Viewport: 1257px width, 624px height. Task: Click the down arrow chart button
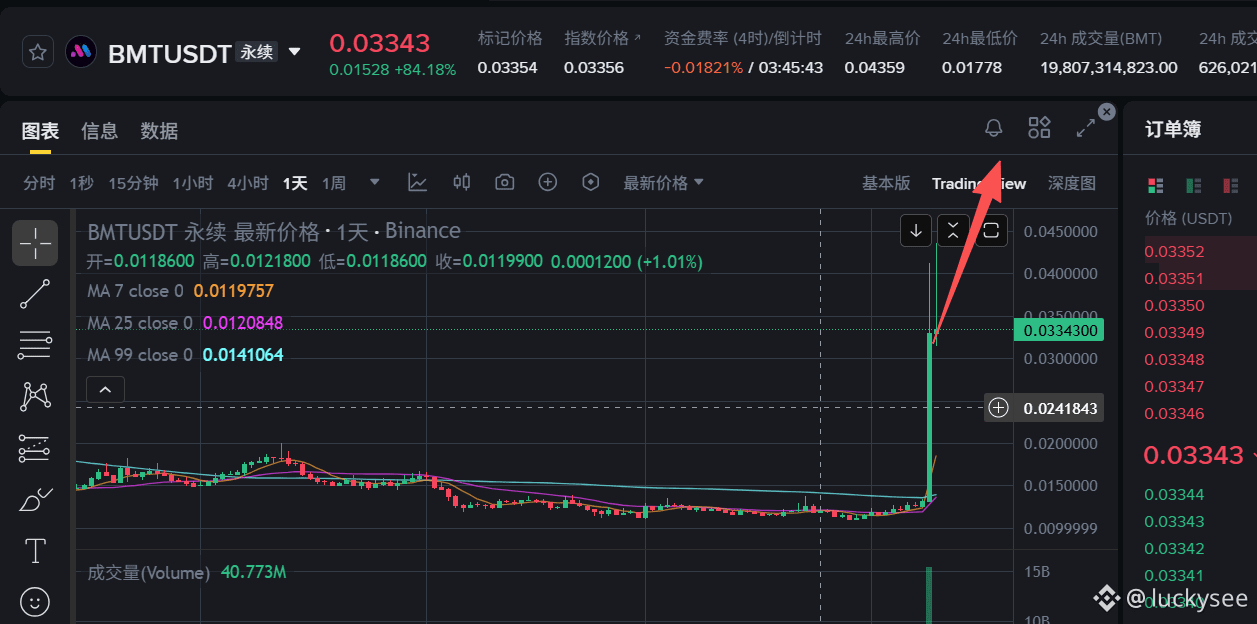pos(916,231)
